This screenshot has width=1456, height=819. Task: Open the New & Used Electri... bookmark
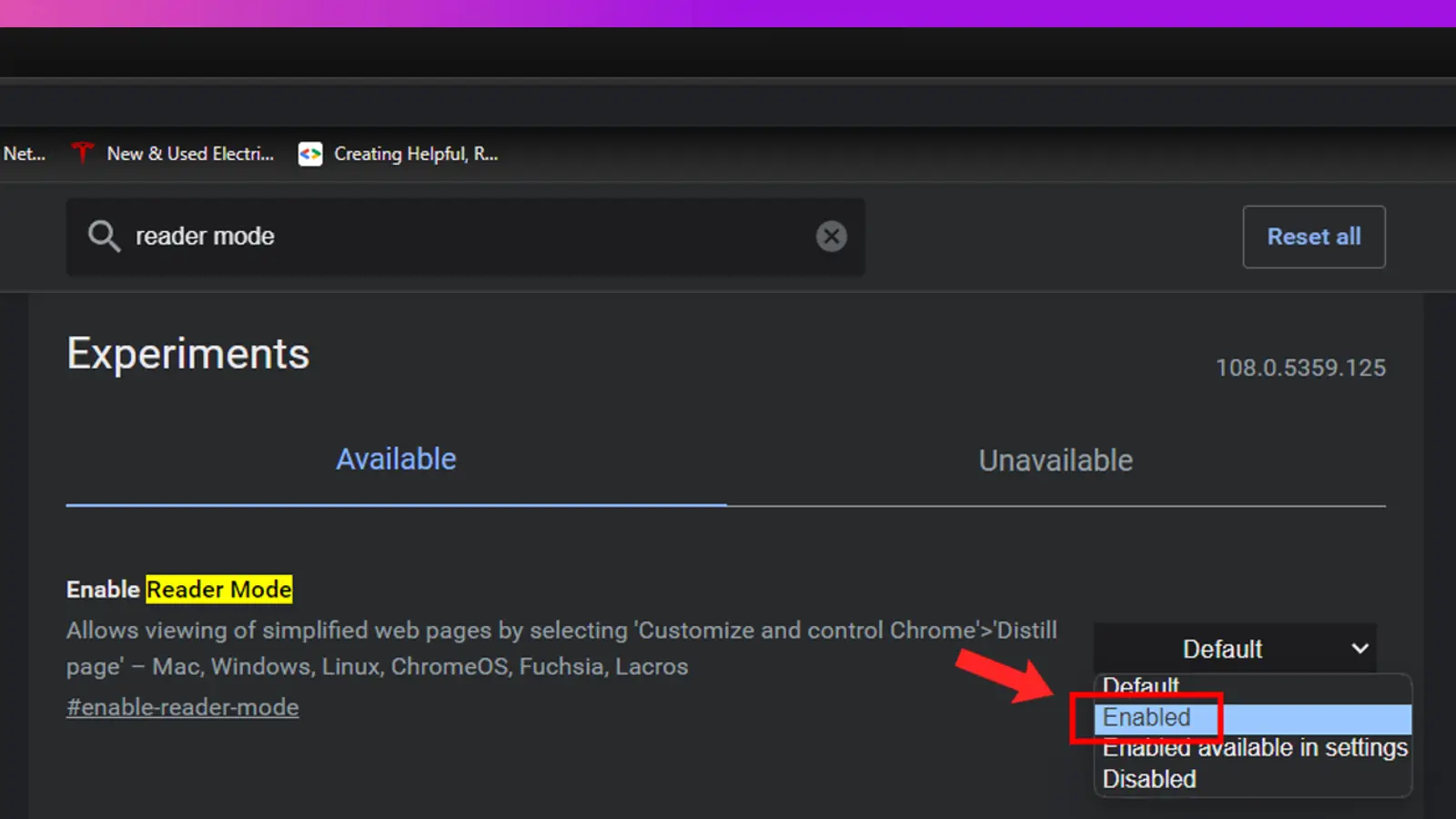coord(173,154)
